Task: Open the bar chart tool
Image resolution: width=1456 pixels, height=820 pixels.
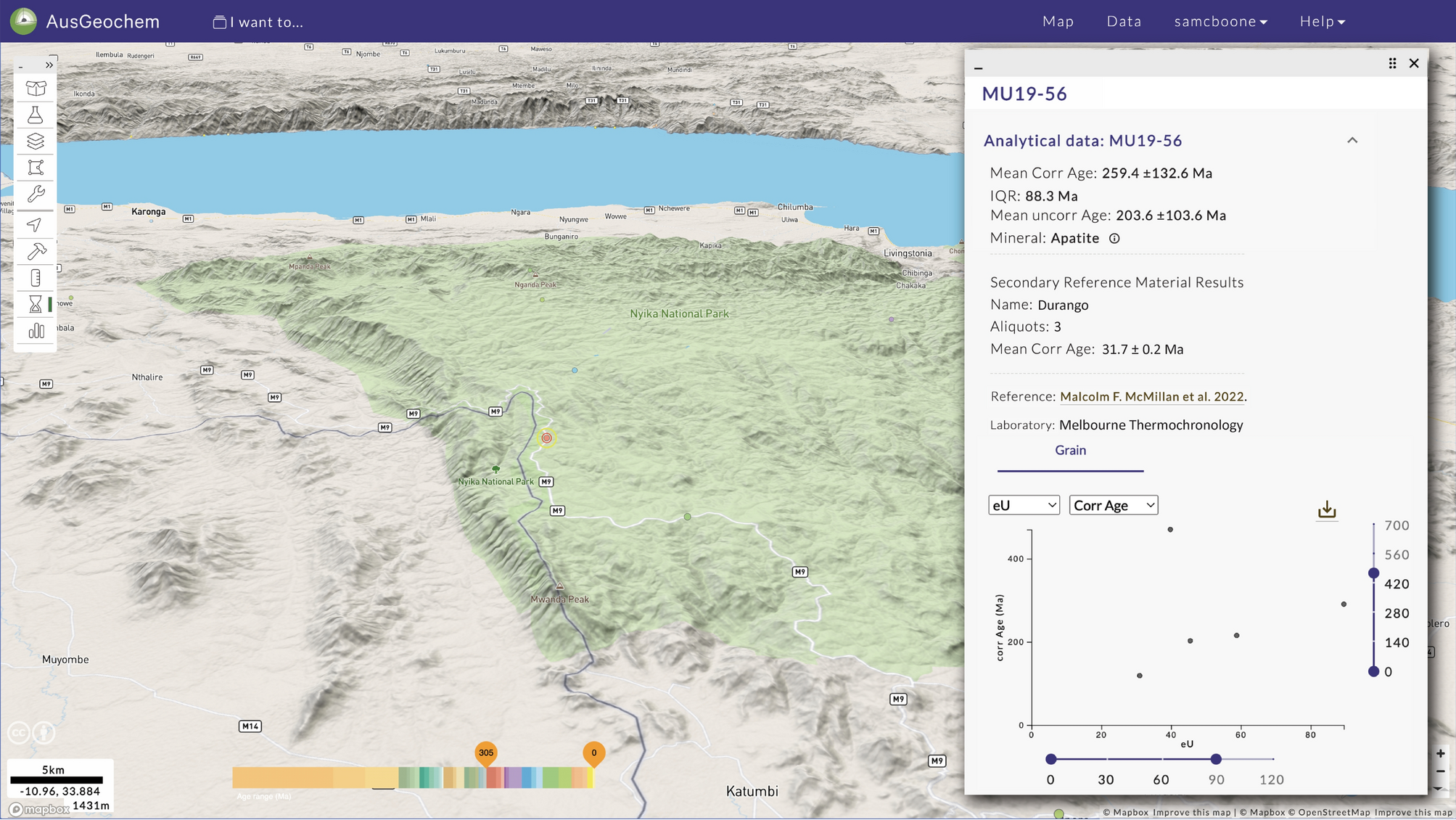Action: [x=36, y=332]
